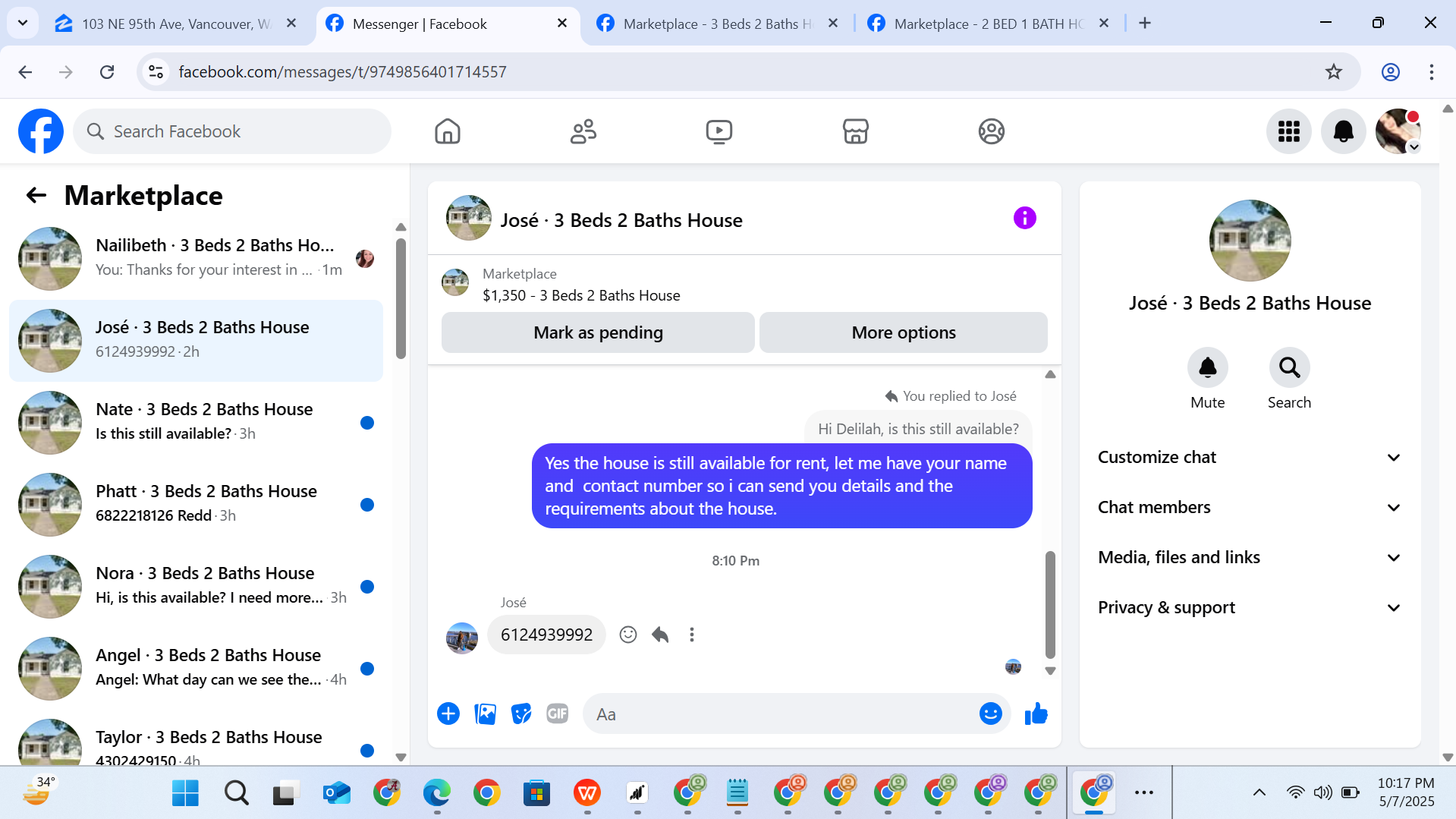Open the $1,350 - 3 Beds 2 Baths listing link
Image resolution: width=1456 pixels, height=819 pixels.
tap(581, 295)
